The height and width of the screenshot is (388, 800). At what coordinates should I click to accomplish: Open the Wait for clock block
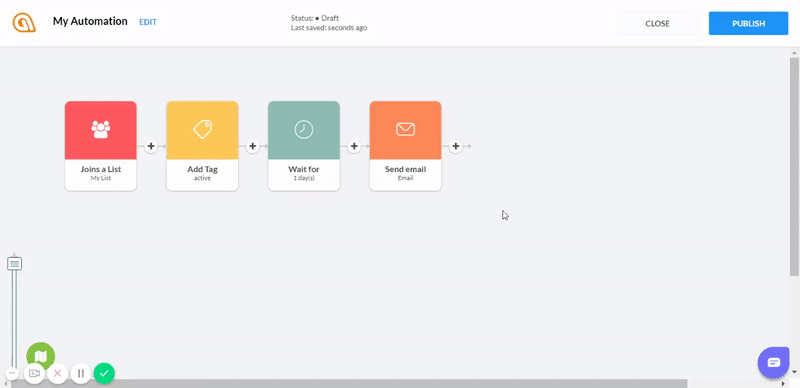pos(304,146)
